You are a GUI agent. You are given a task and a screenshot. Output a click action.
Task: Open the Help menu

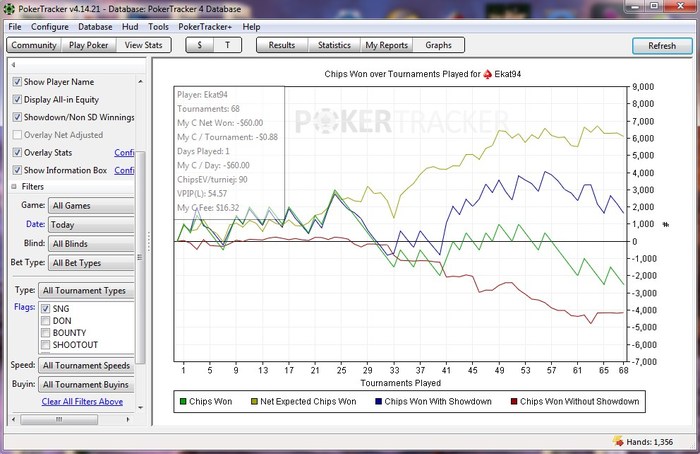[x=251, y=27]
